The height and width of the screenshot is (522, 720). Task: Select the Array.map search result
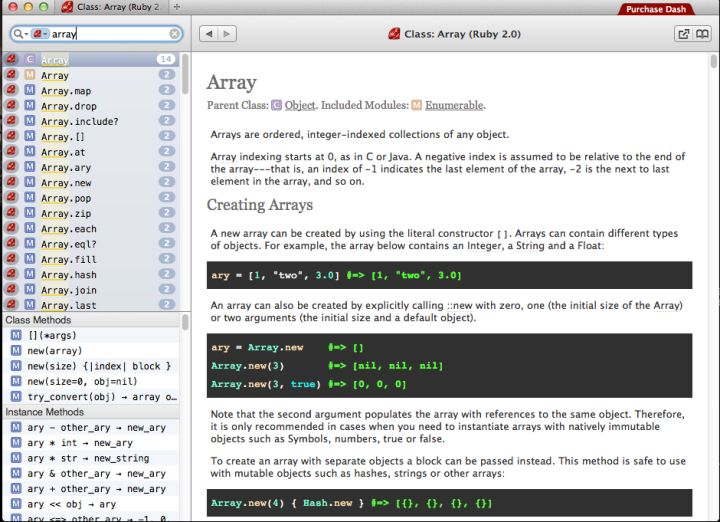point(66,91)
